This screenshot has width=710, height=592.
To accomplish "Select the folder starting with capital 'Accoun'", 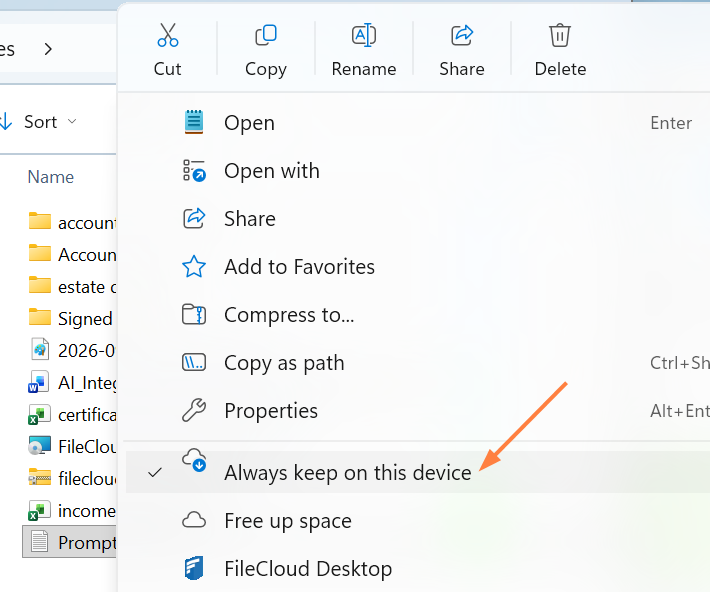I will pos(72,254).
